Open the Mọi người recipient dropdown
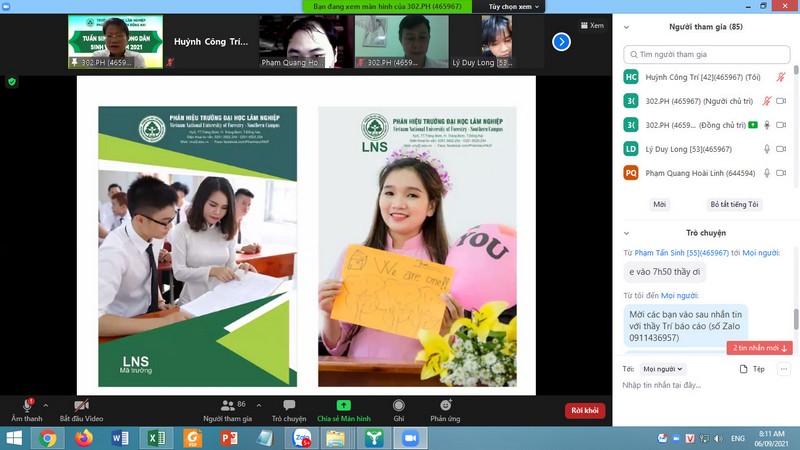The width and height of the screenshot is (800, 450). [661, 369]
